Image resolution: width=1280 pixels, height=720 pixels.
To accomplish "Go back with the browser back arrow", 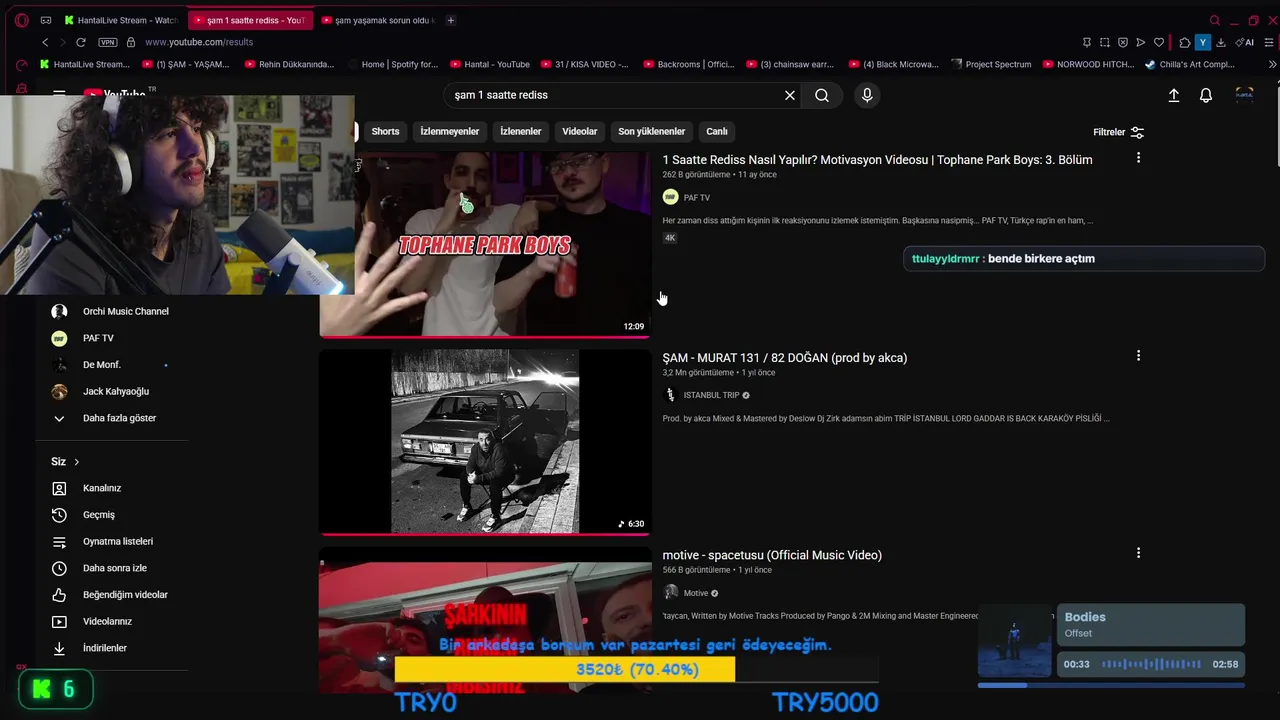I will tap(45, 42).
